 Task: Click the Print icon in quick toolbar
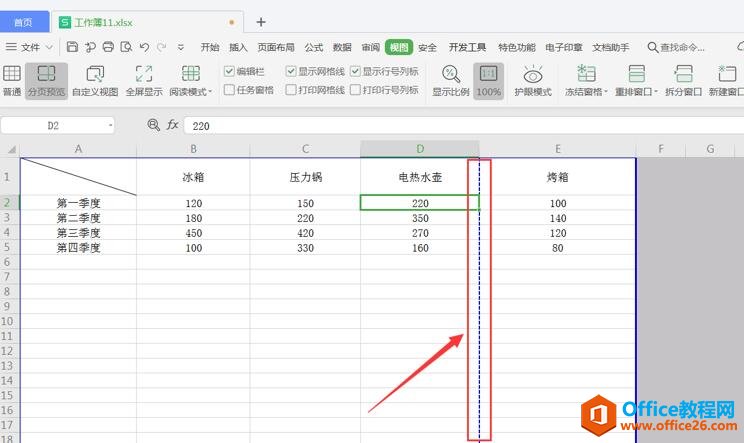coord(108,46)
